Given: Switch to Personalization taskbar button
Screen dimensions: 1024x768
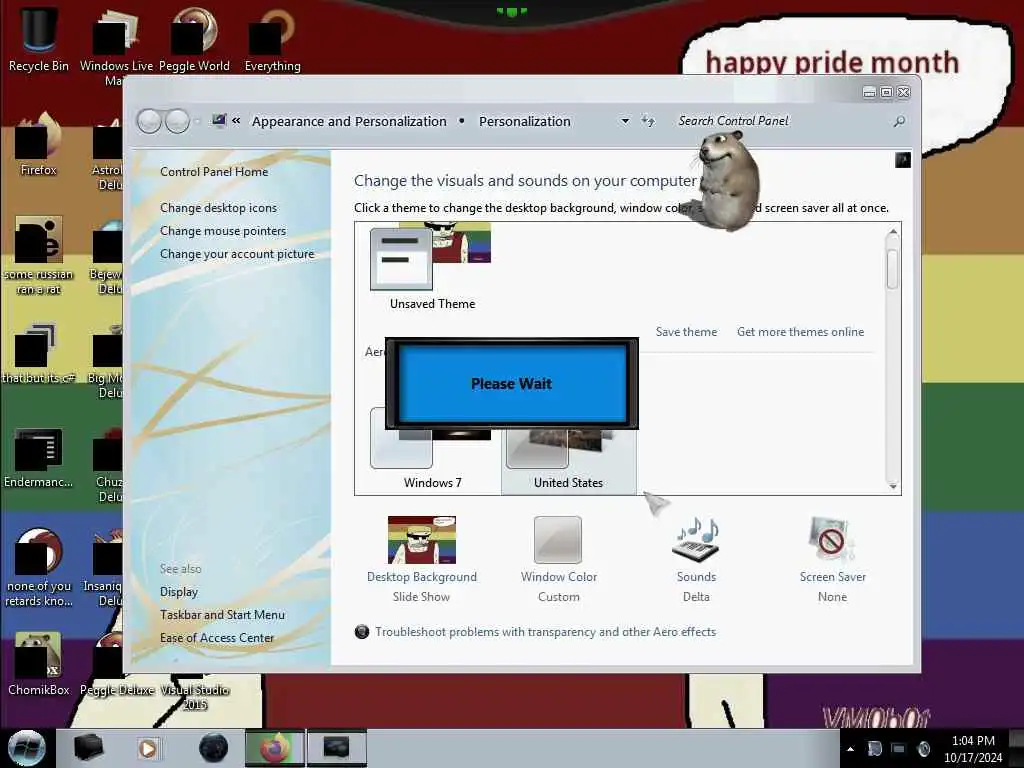Looking at the screenshot, I should (336, 748).
